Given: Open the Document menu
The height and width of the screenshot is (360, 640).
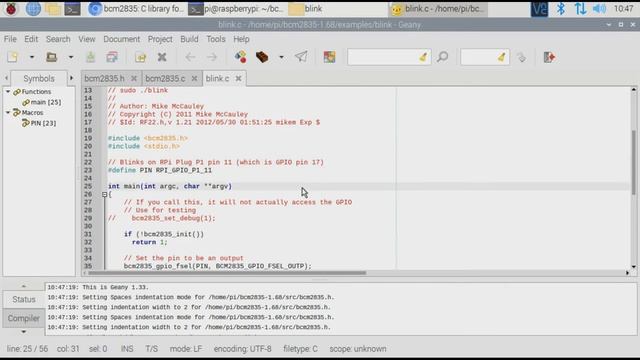Looking at the screenshot, I should click(x=122, y=39).
